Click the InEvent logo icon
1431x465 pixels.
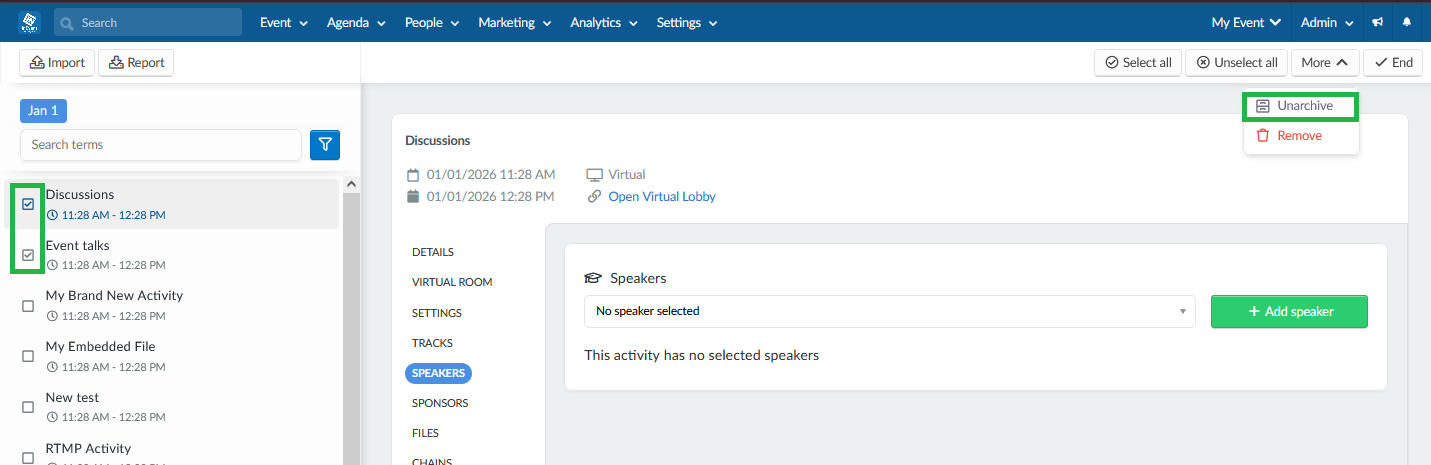point(30,22)
